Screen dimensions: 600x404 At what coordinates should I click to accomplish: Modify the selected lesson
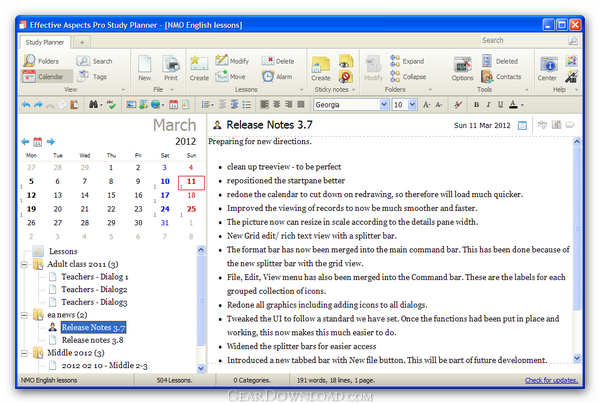tap(232, 61)
